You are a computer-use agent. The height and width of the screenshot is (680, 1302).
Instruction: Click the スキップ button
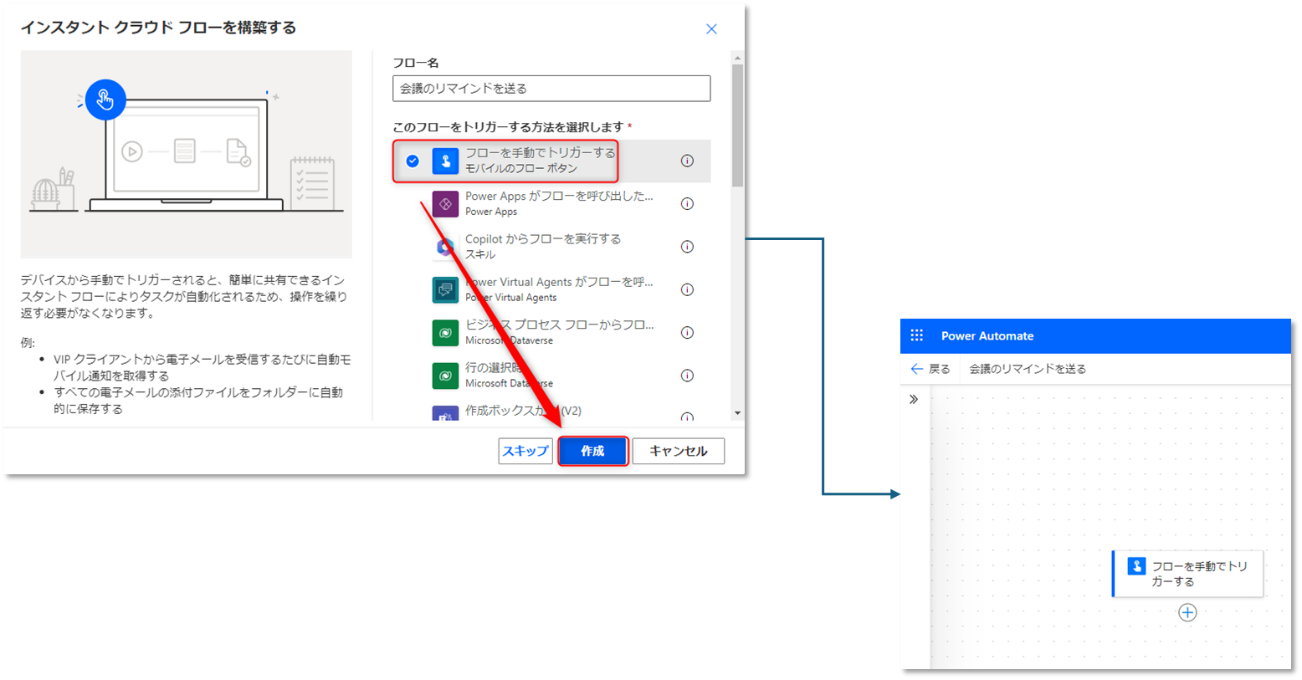click(x=526, y=451)
